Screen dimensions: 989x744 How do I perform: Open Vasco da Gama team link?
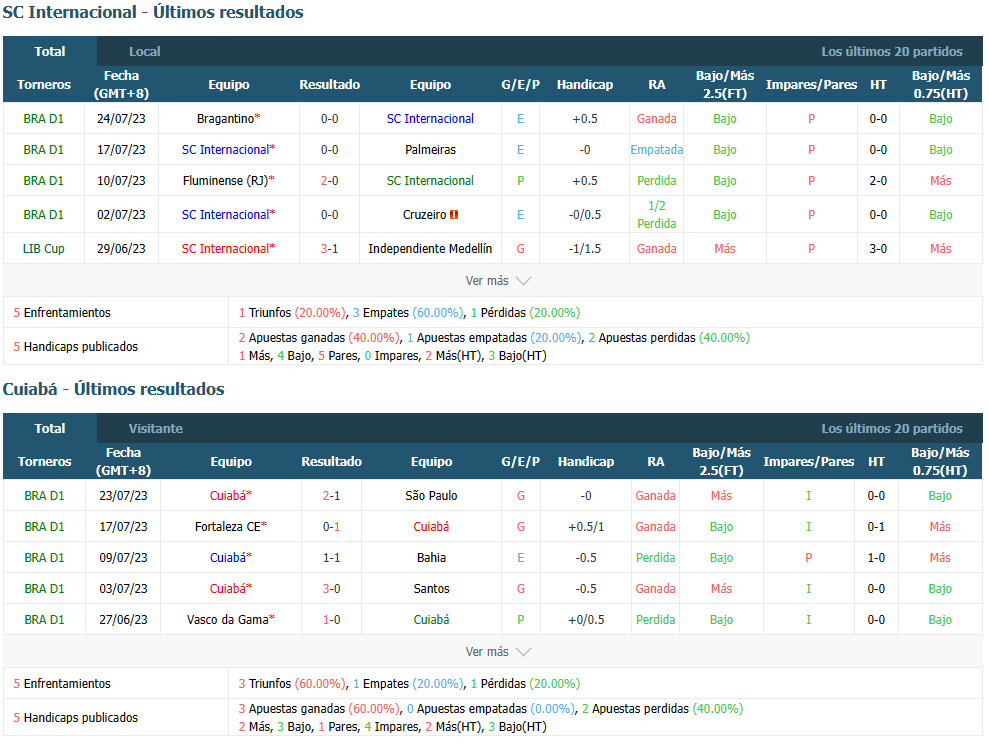[228, 620]
